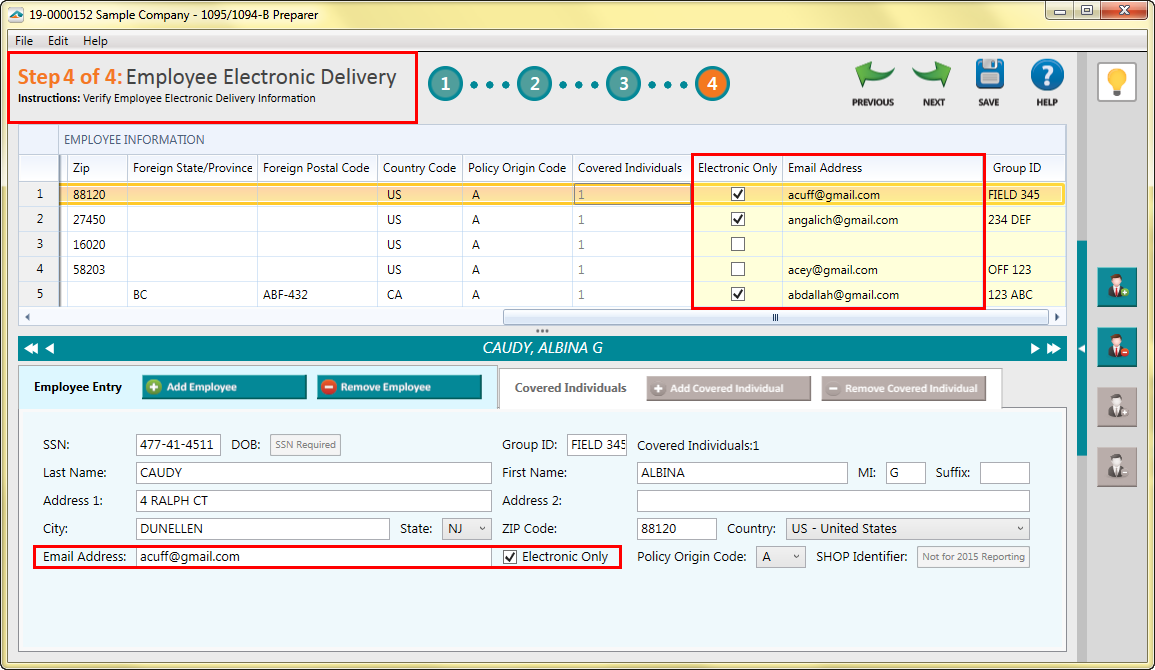Switch to the Covered Individuals tab

(x=570, y=388)
